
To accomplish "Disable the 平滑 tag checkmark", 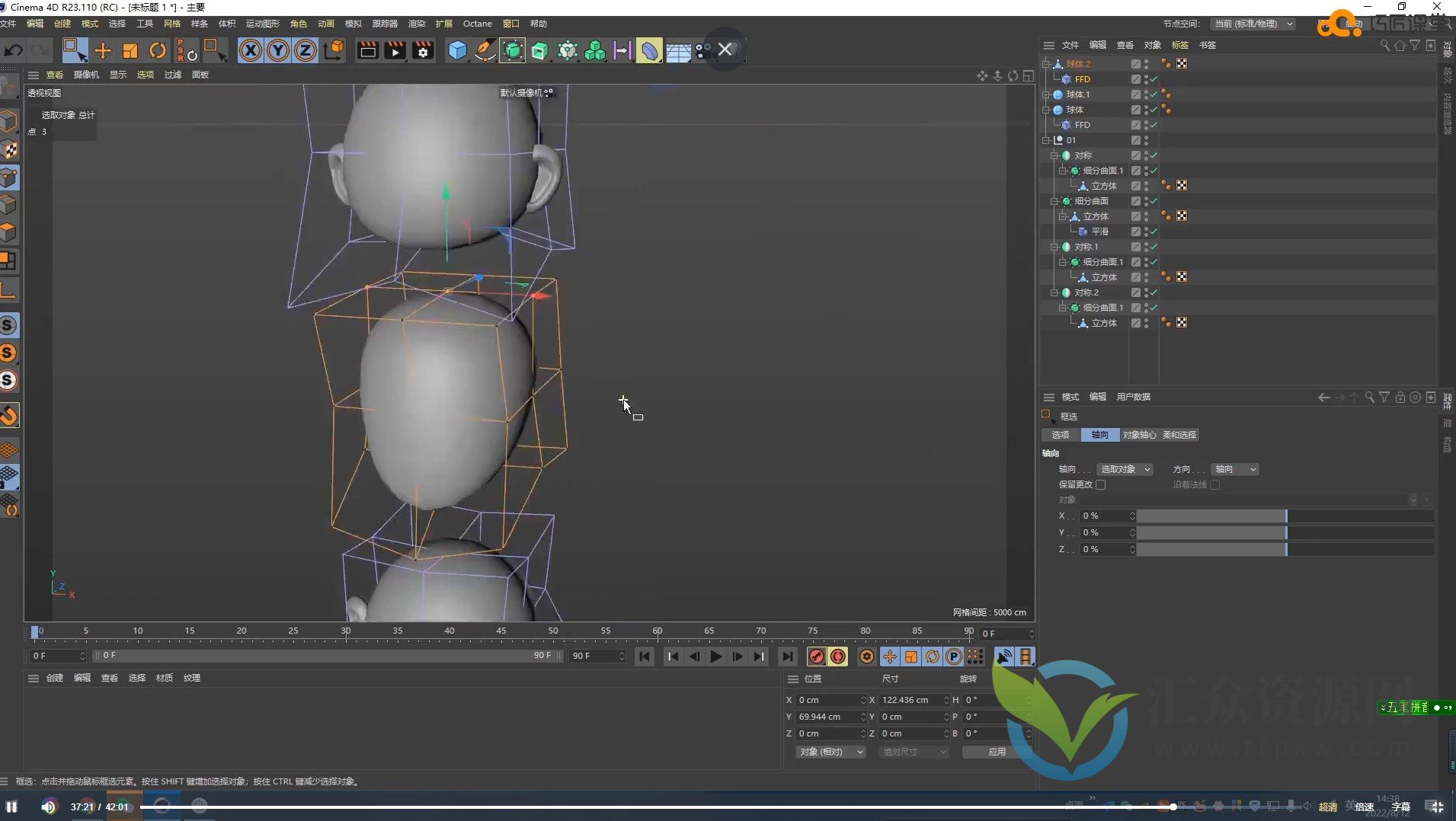I will 1154,231.
